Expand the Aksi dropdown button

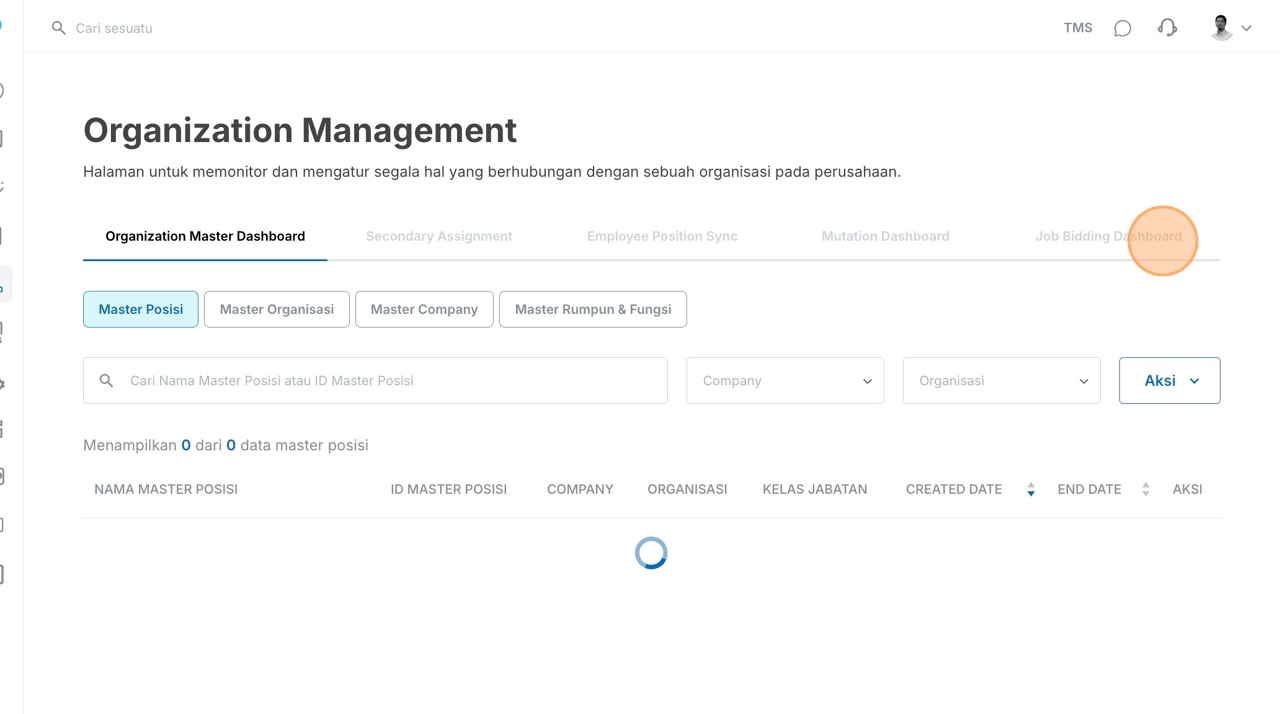pyautogui.click(x=1169, y=381)
